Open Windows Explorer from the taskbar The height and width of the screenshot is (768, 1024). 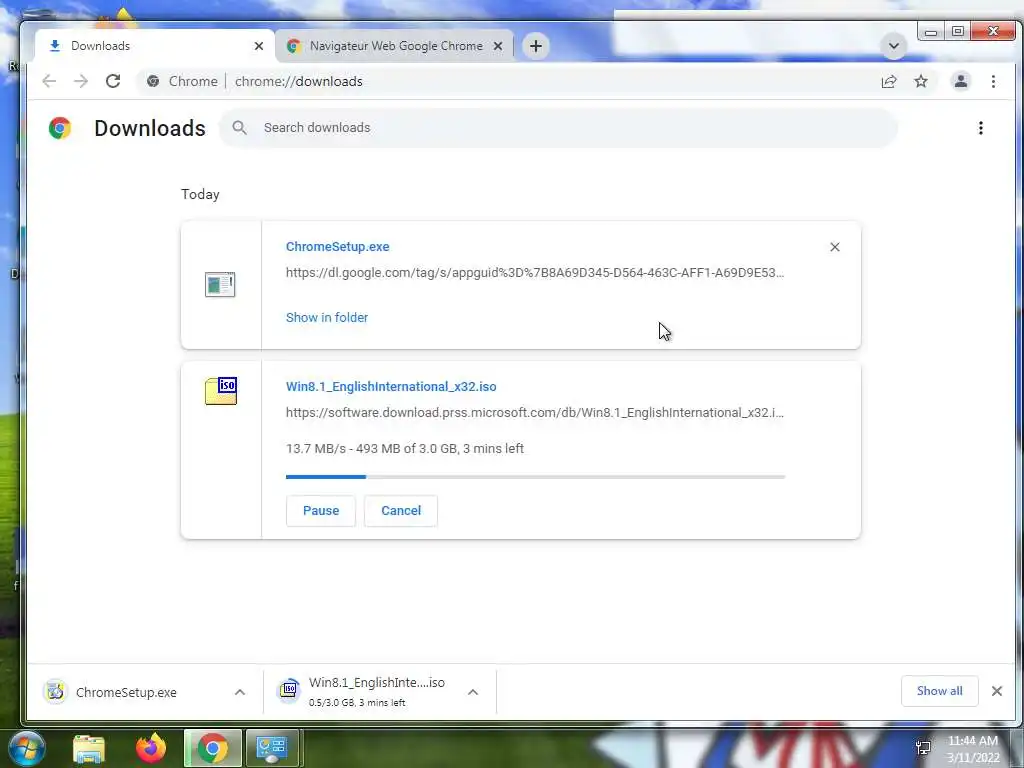[88, 748]
